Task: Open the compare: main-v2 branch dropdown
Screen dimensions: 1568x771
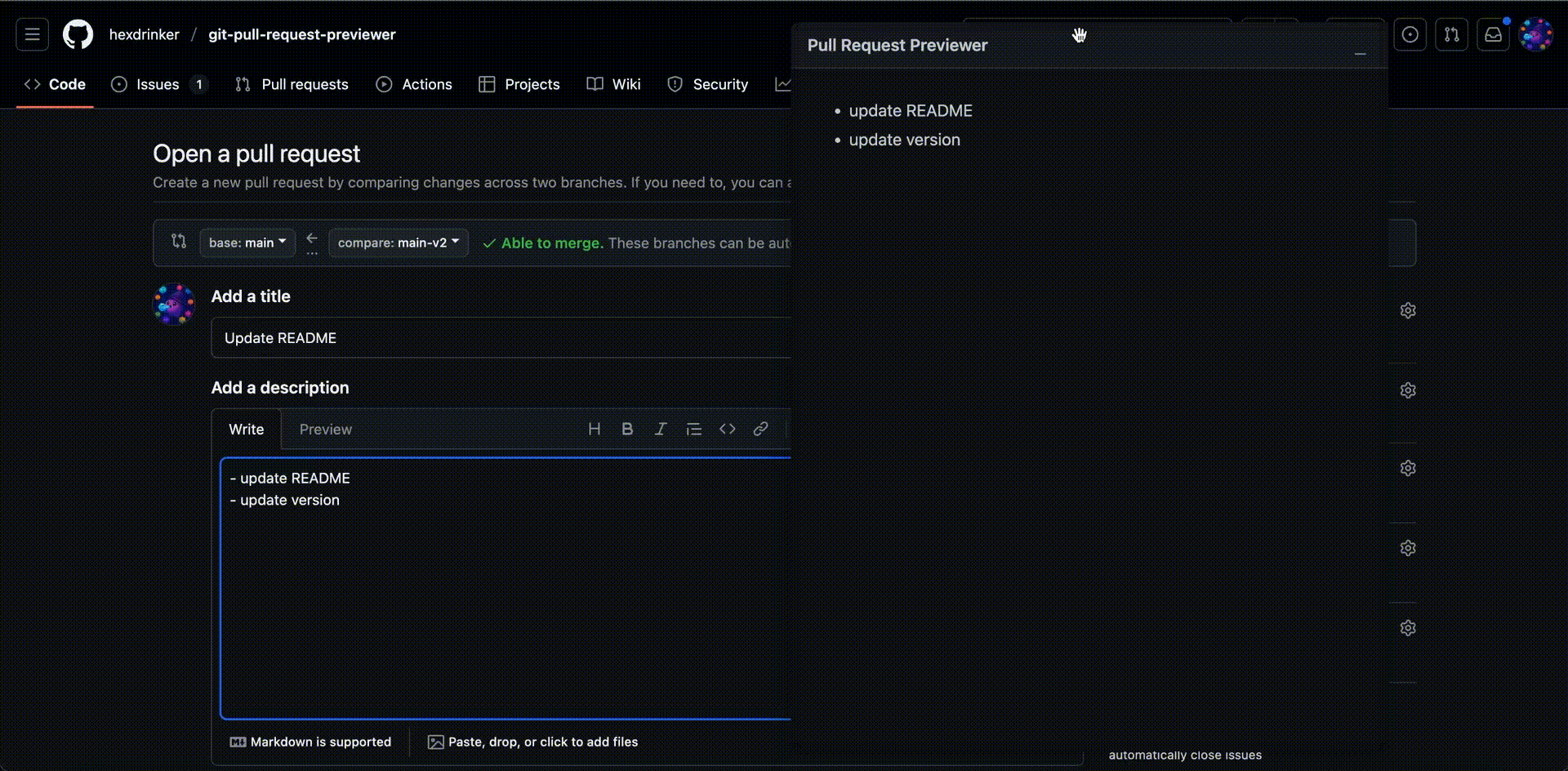Action: (x=399, y=243)
